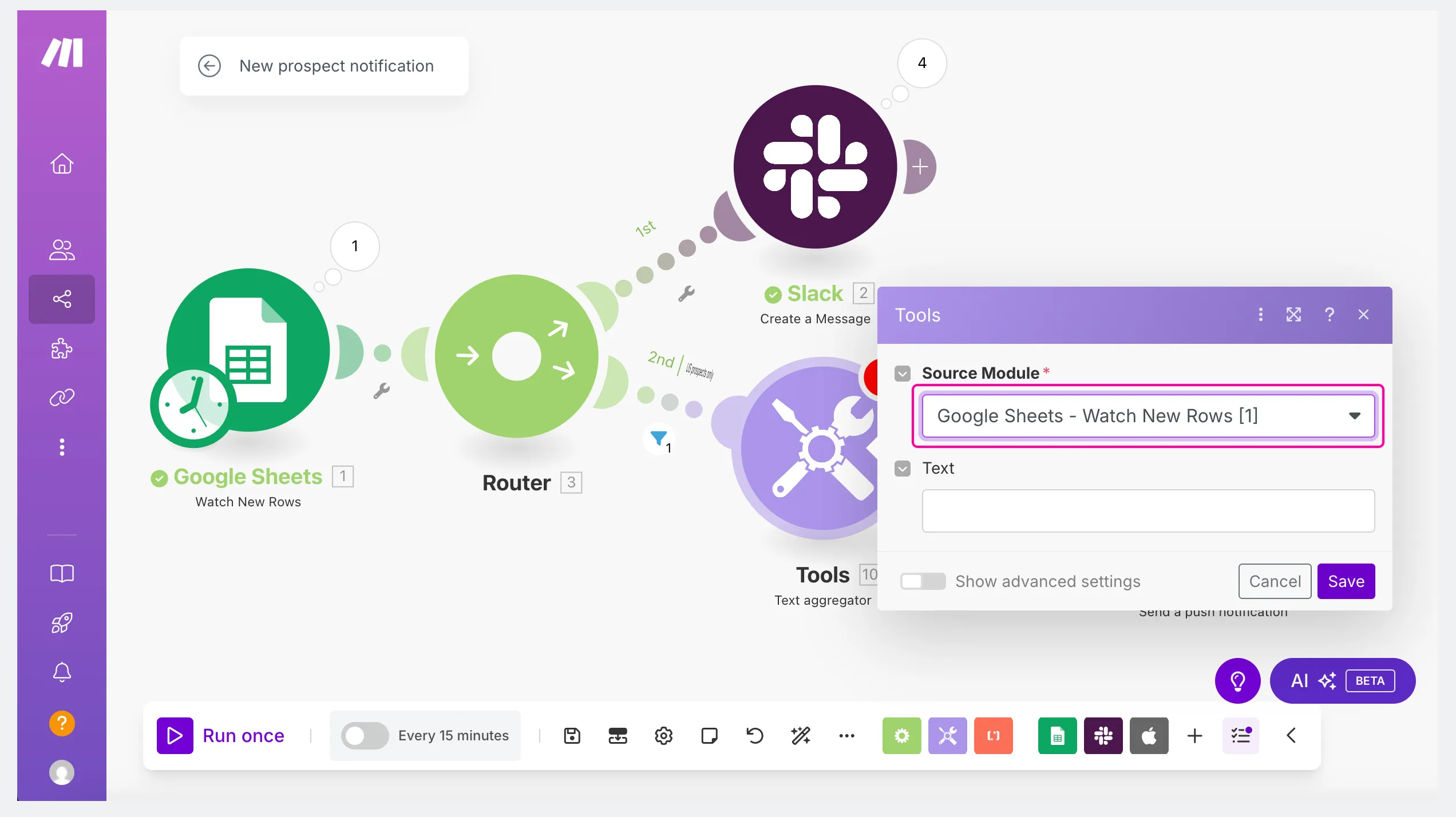The image size is (1456, 817).
Task: Add a favorite app with the plus icon
Action: [x=1194, y=735]
